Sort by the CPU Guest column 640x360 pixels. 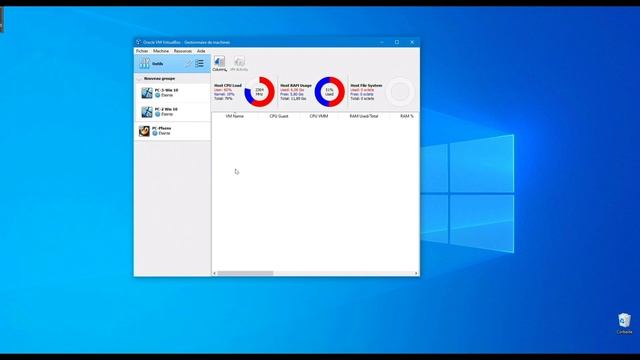point(279,116)
